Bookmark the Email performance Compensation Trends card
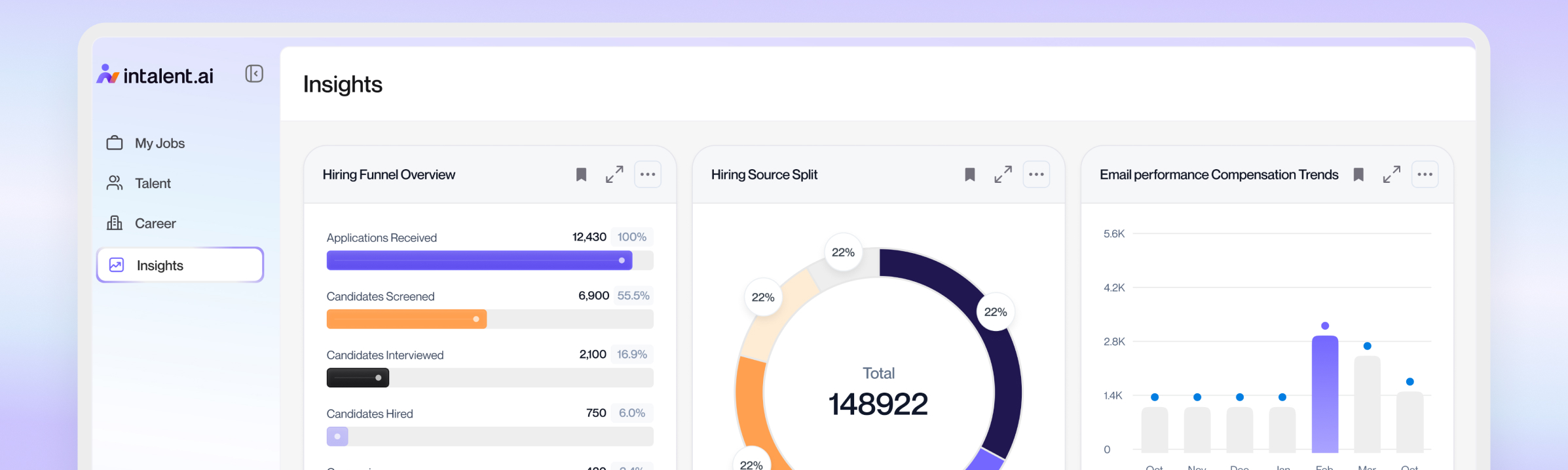 point(1358,174)
